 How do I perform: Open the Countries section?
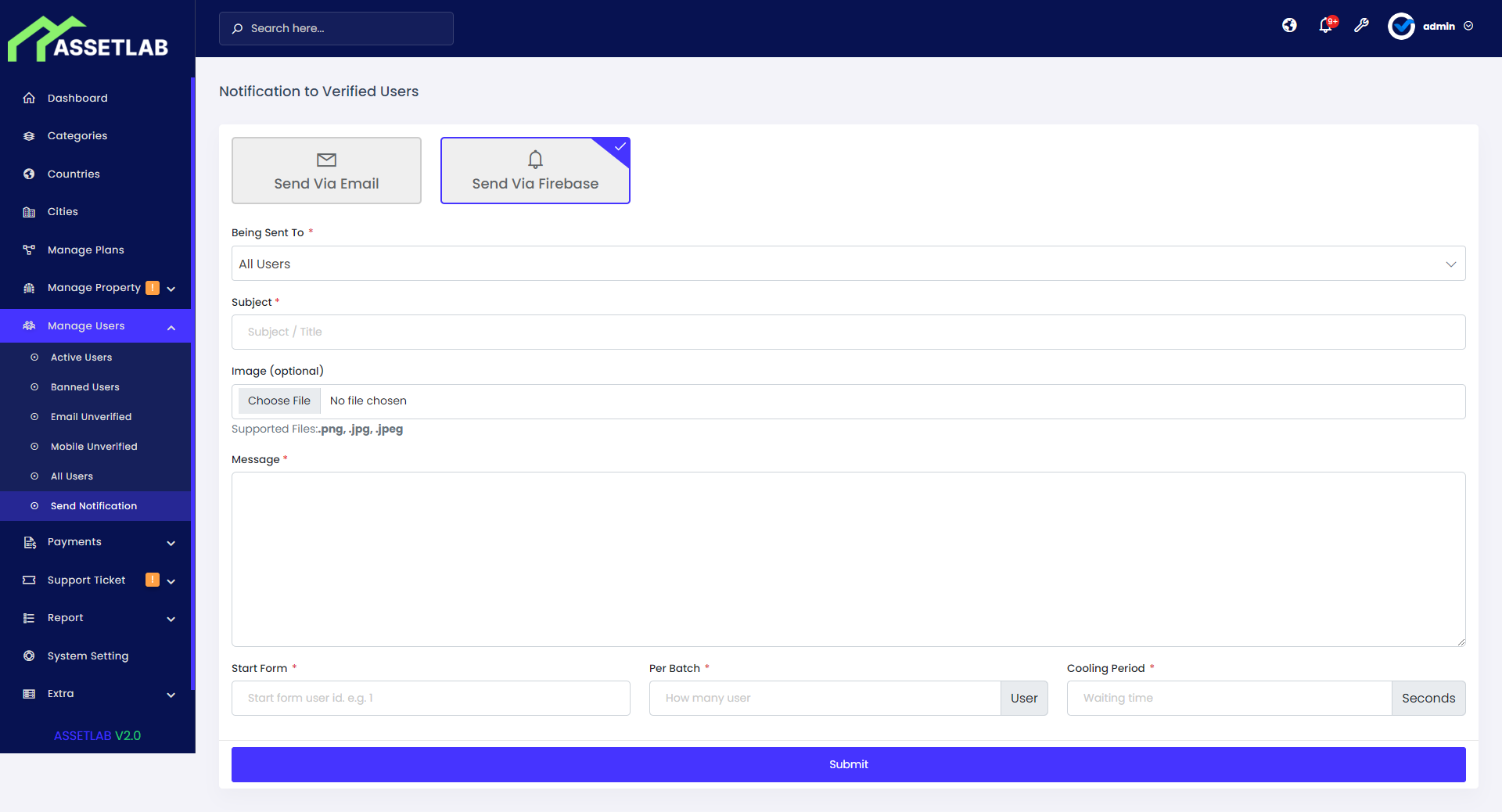(73, 174)
